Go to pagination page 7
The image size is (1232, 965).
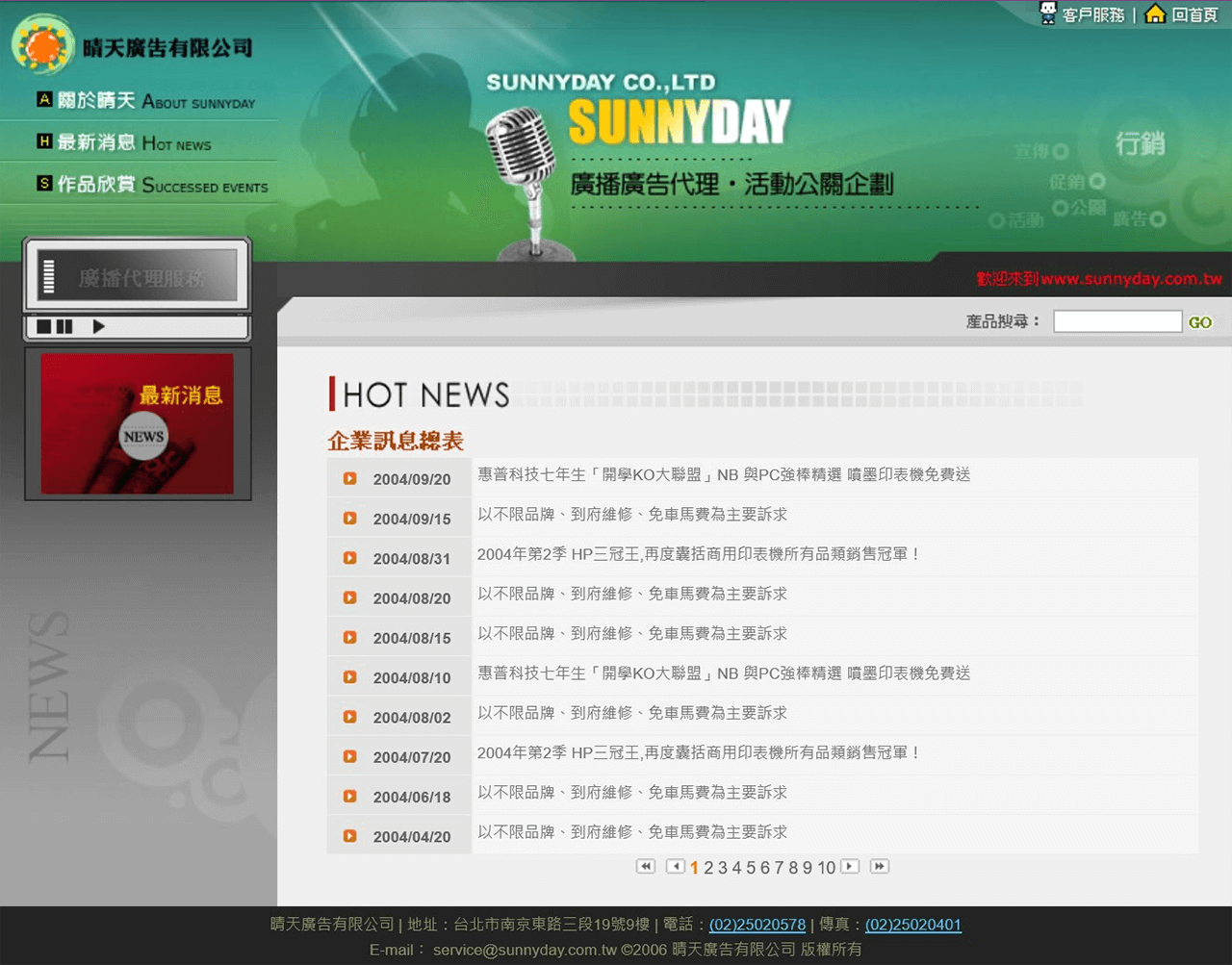(779, 868)
